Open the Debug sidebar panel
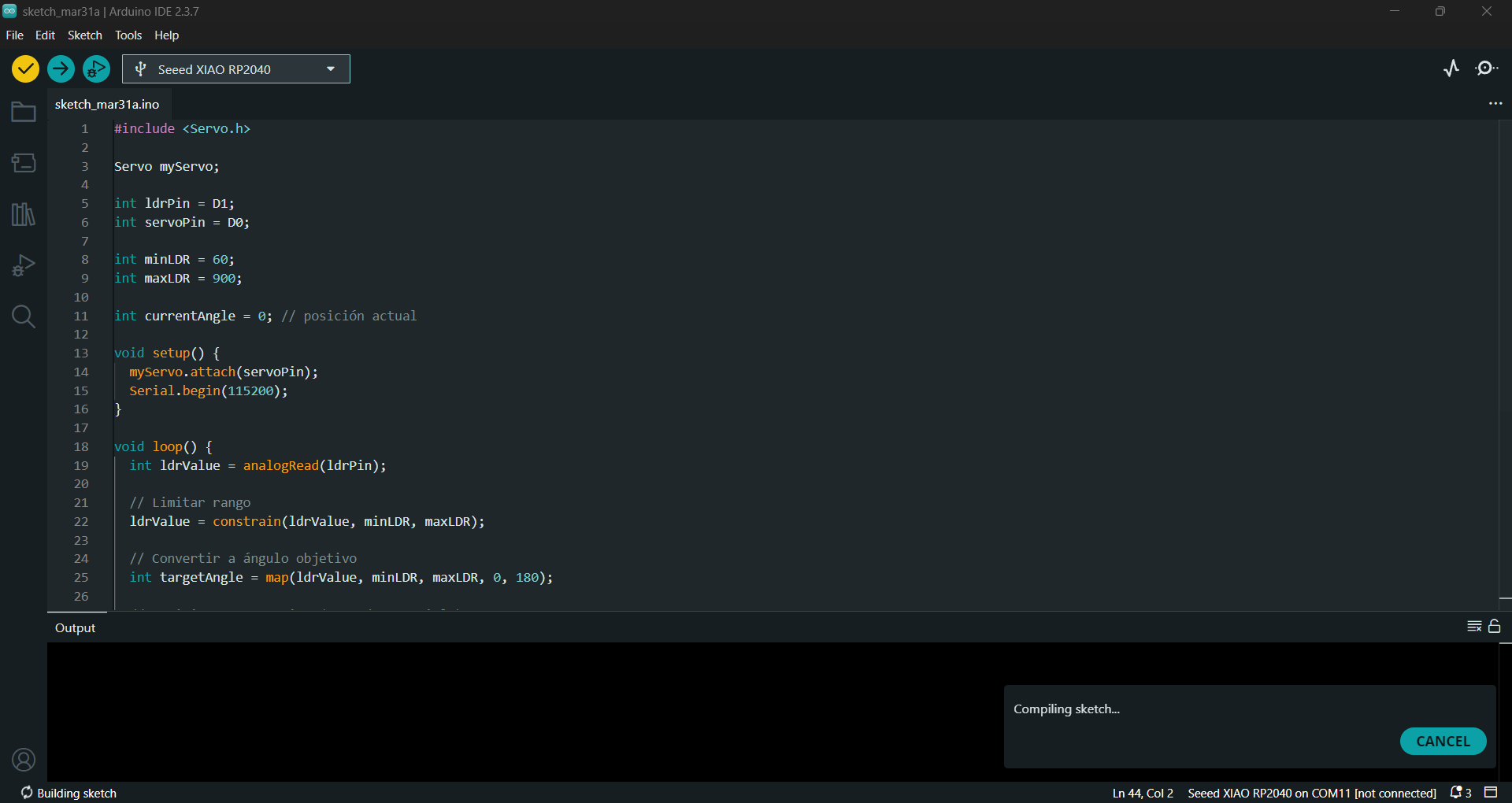This screenshot has height=803, width=1512. (x=24, y=265)
